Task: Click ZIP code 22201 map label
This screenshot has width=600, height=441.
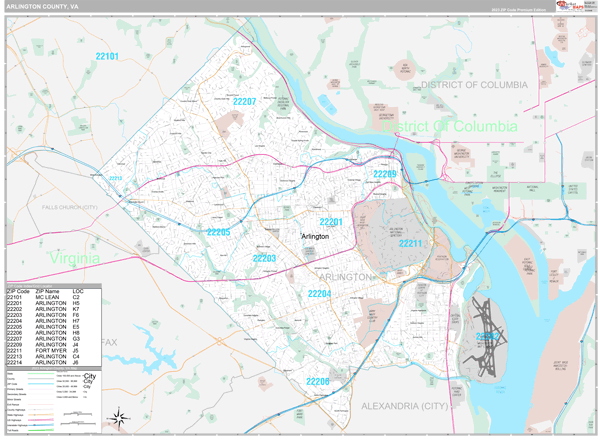Action: 331,221
